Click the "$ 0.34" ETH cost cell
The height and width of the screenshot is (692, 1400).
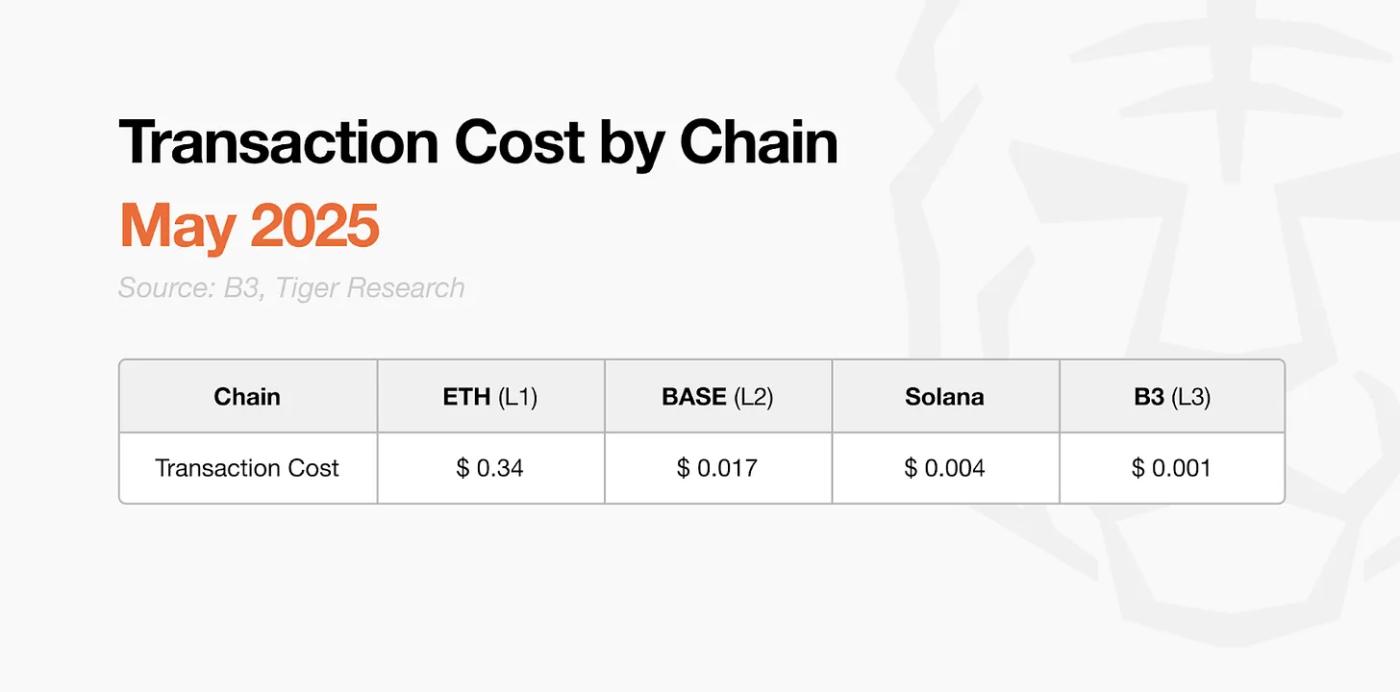(490, 468)
